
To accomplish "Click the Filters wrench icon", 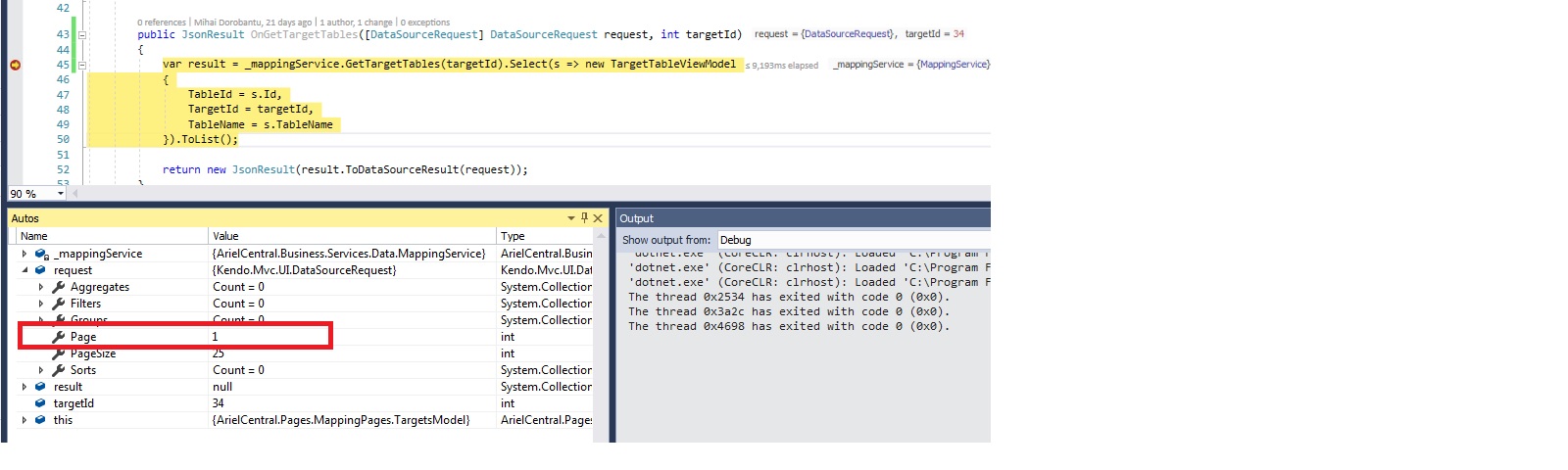I will 58,304.
